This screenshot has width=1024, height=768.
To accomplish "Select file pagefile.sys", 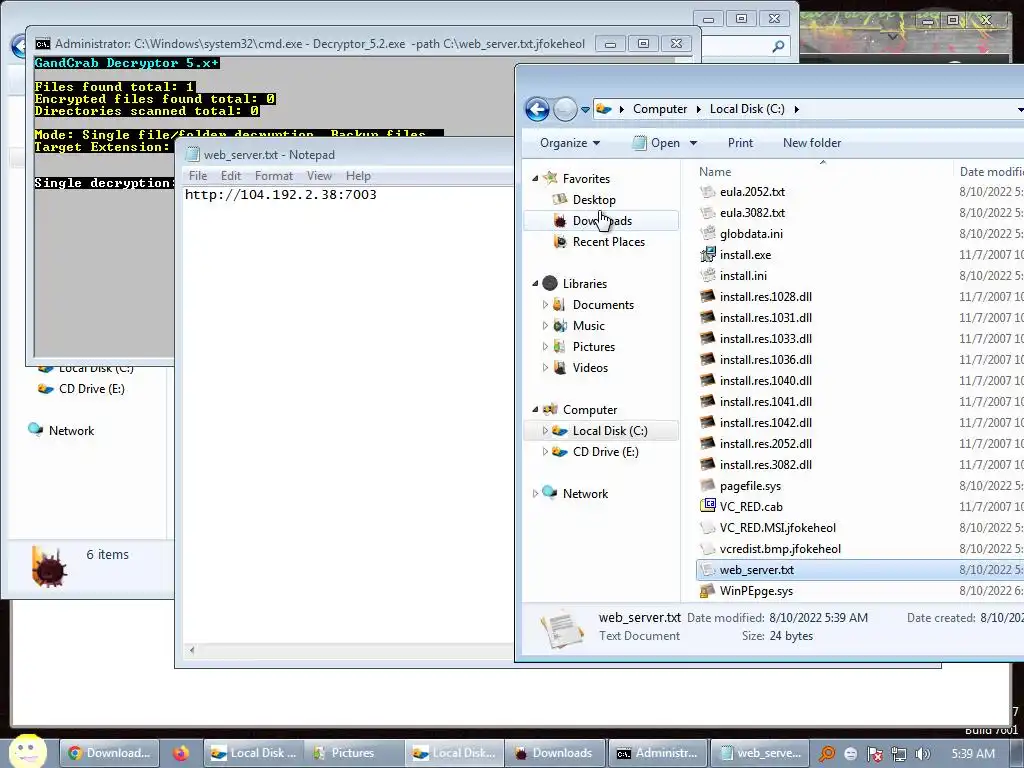I will 750,486.
